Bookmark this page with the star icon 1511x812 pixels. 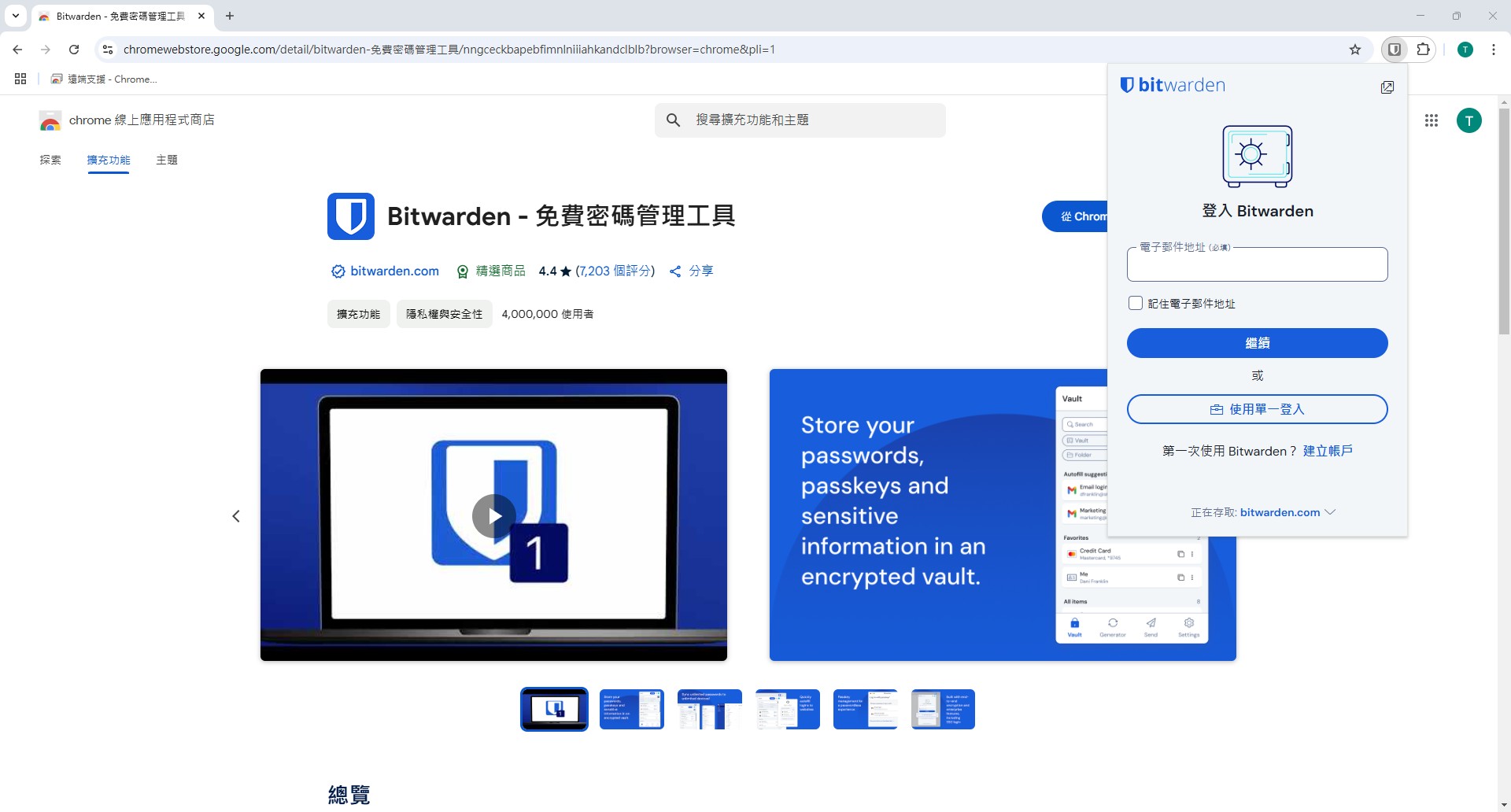1355,49
